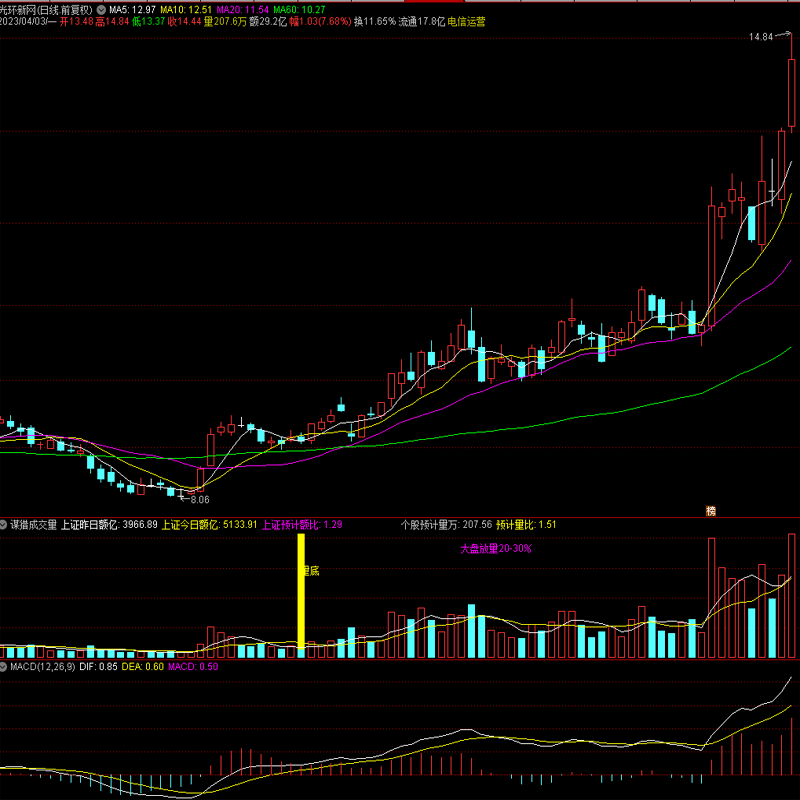The image size is (800, 800).
Task: Open the 谋猎成交量 indicator name
Action: pyautogui.click(x=33, y=523)
